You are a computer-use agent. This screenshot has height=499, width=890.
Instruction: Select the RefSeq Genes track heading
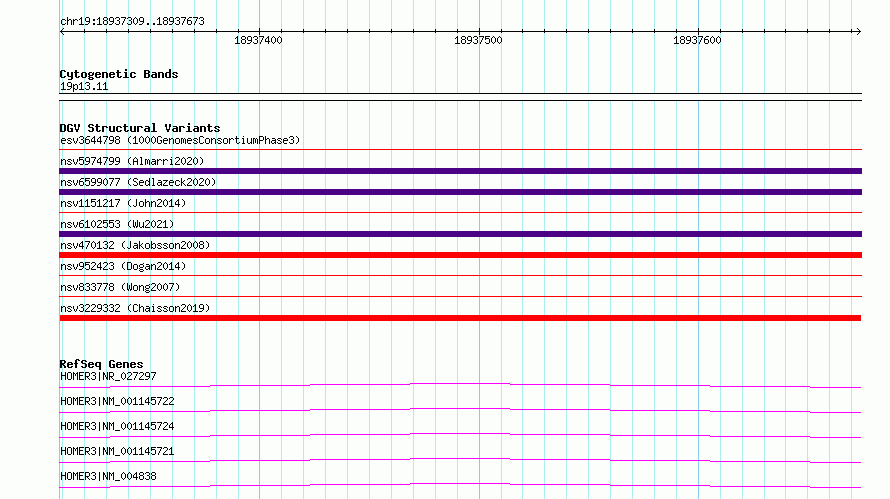102,364
